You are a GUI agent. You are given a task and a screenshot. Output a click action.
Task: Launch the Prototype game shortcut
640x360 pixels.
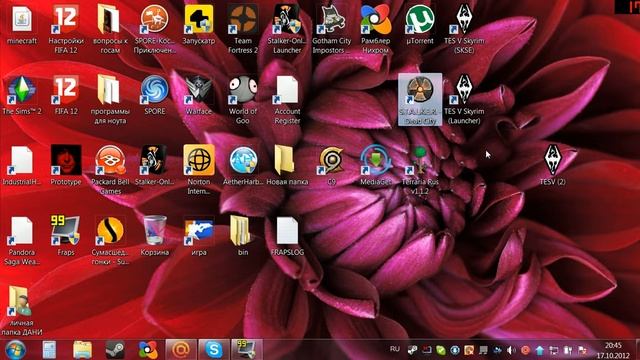point(66,166)
